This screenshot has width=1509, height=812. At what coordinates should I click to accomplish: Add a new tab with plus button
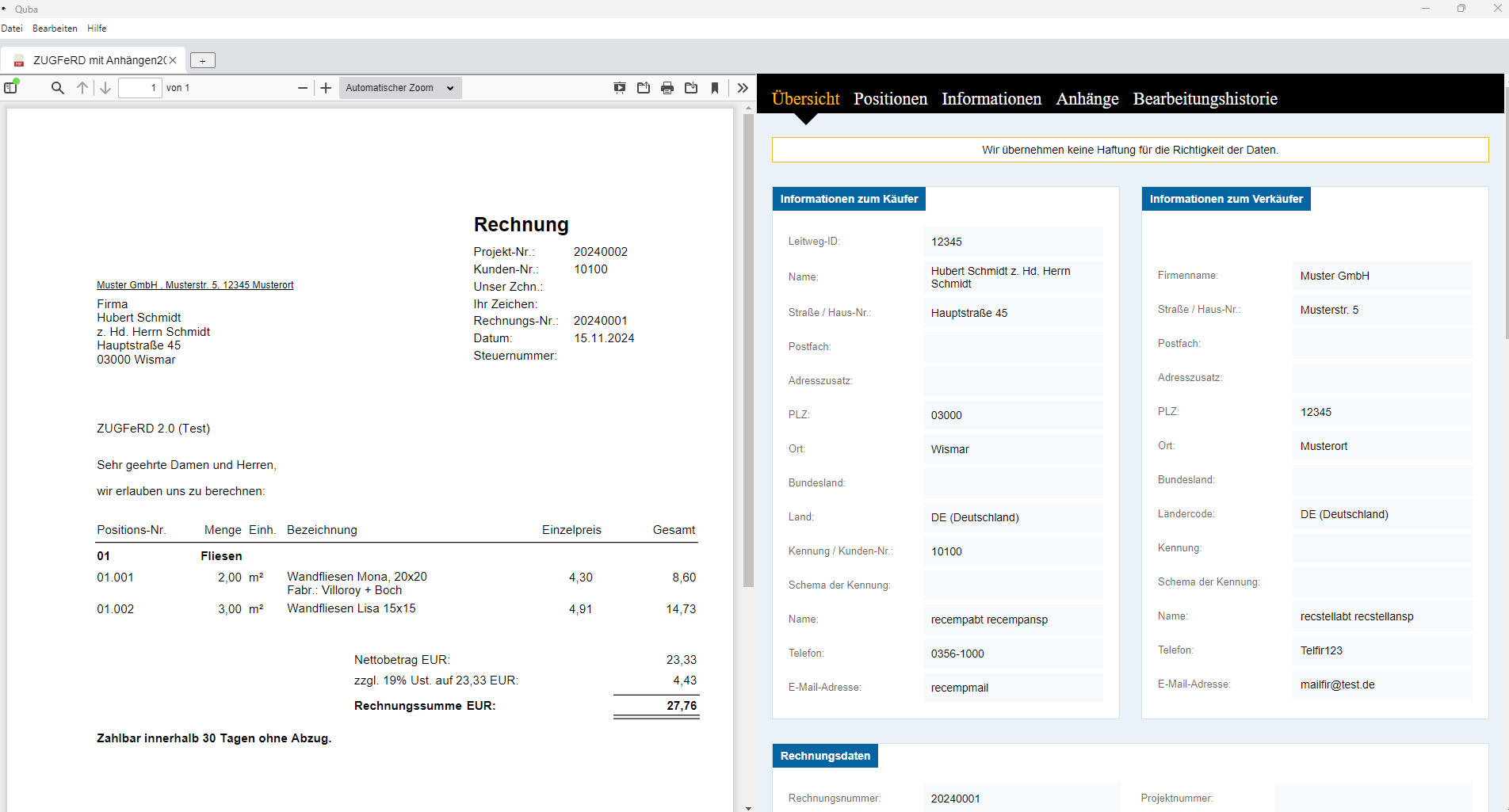click(x=203, y=61)
